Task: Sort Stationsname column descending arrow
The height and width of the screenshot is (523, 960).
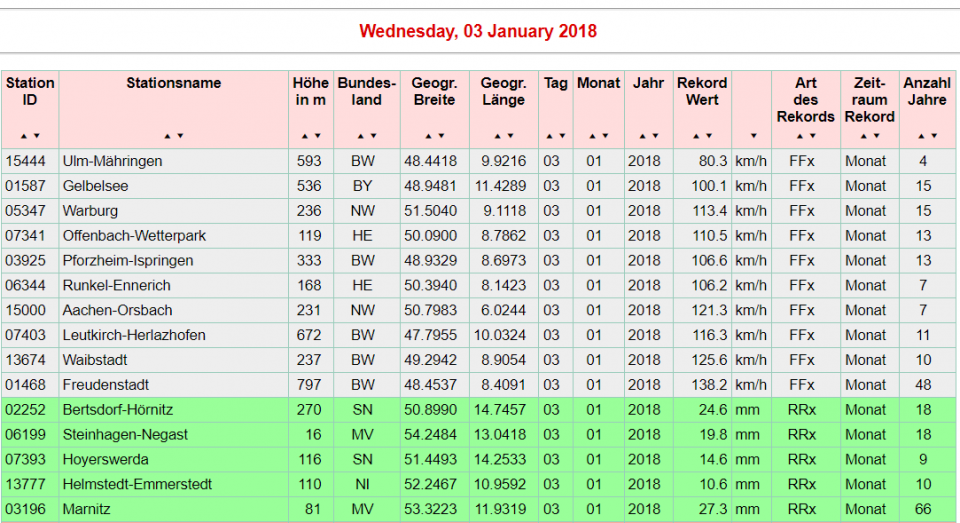Action: pyautogui.click(x=180, y=136)
